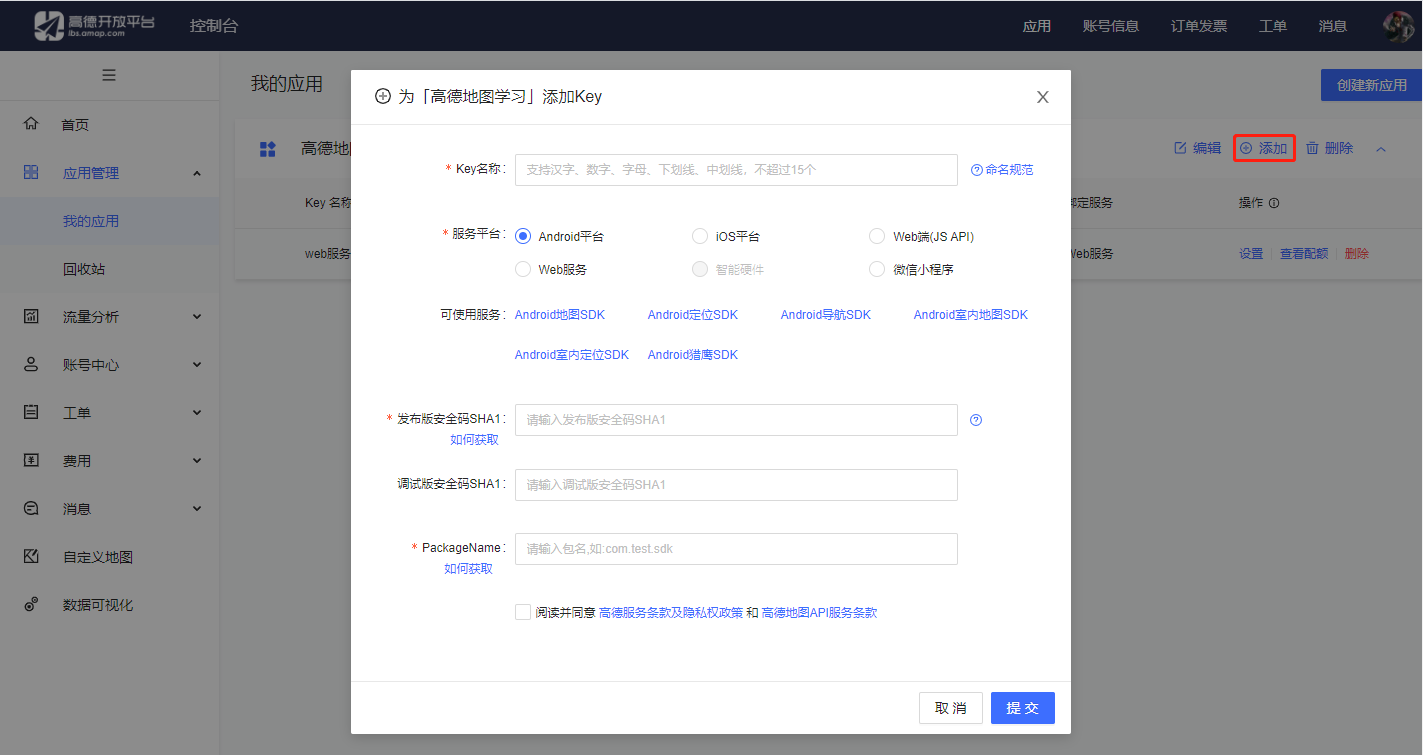
Task: Open the Android定位SDK link
Action: (x=693, y=315)
